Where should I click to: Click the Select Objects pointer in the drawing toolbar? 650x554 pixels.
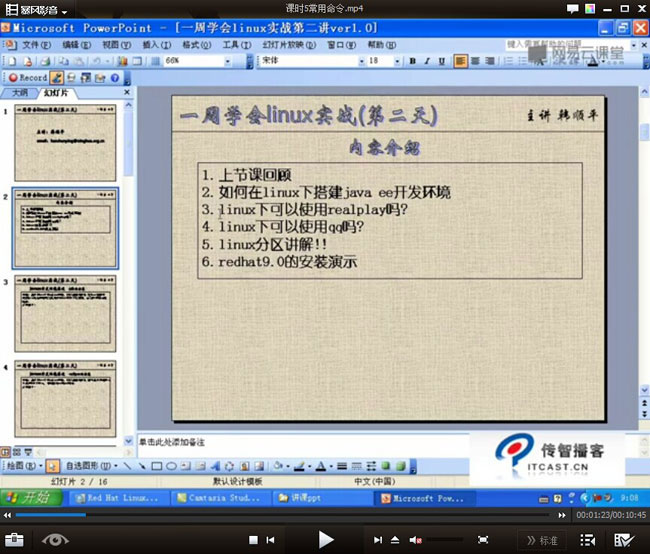coord(52,467)
